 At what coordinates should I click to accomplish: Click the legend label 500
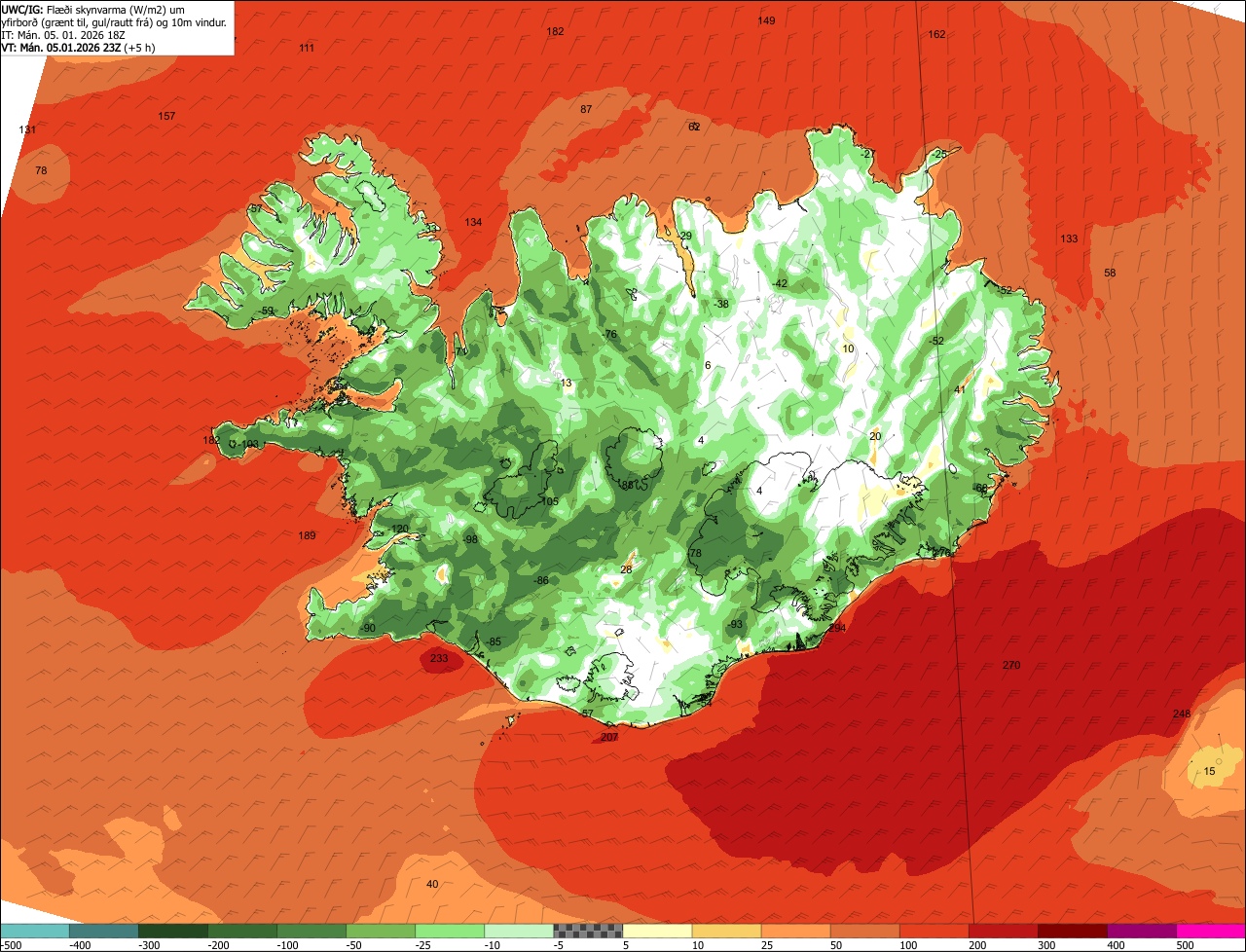(x=1185, y=945)
